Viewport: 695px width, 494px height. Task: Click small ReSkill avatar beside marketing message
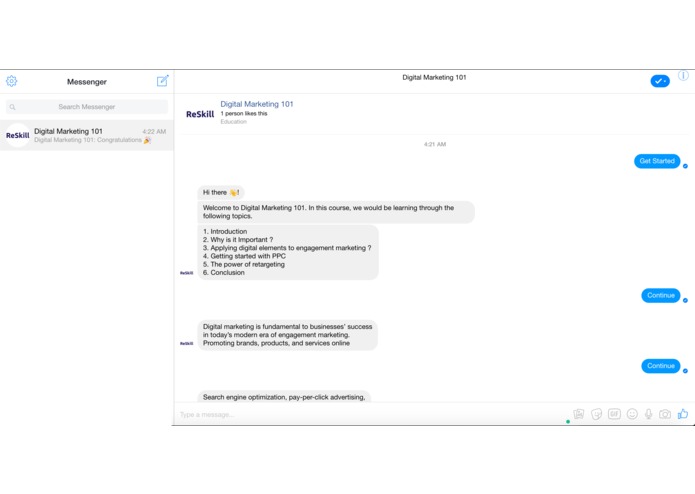click(187, 343)
